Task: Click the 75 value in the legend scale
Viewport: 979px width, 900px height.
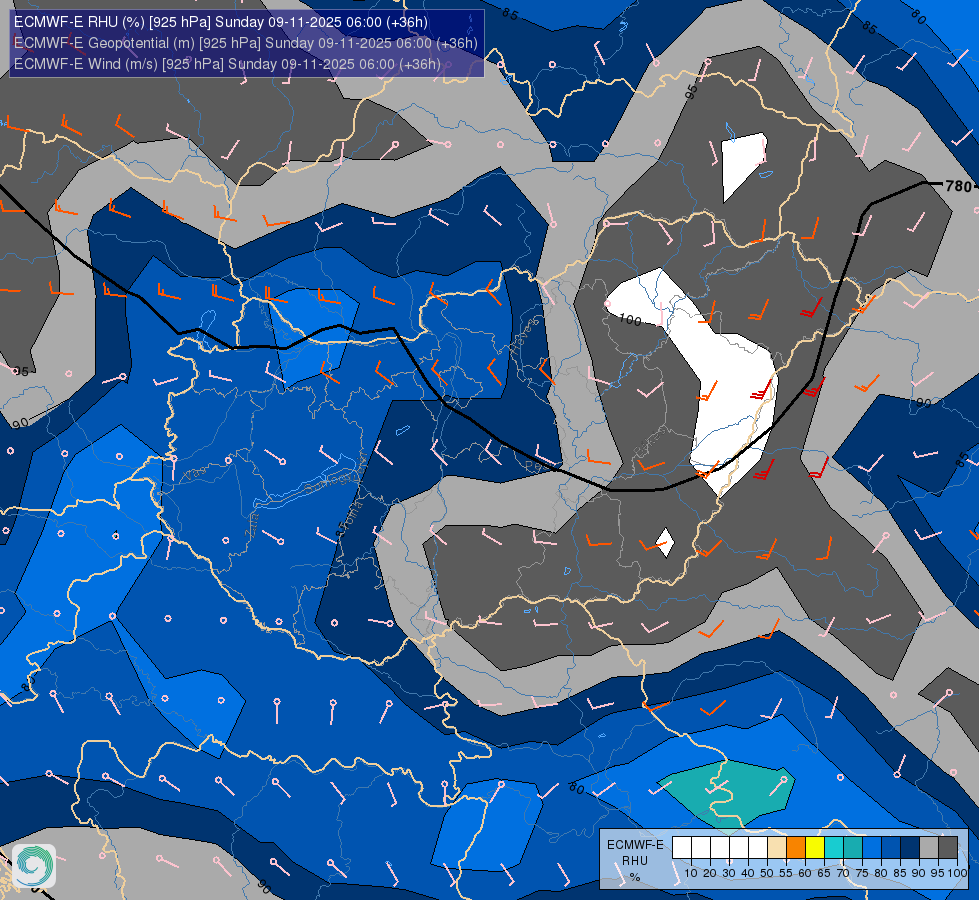Action: click(862, 873)
